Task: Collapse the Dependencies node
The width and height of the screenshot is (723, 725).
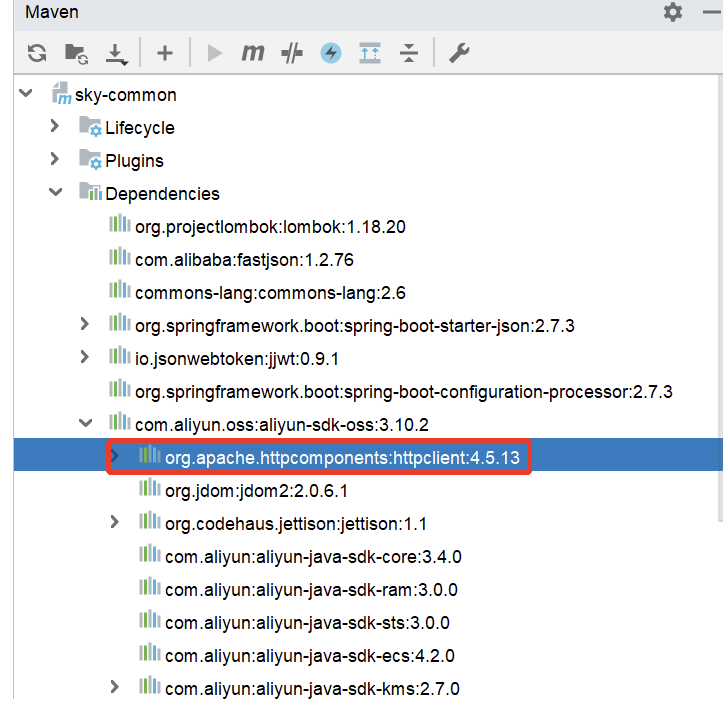Action: click(55, 192)
